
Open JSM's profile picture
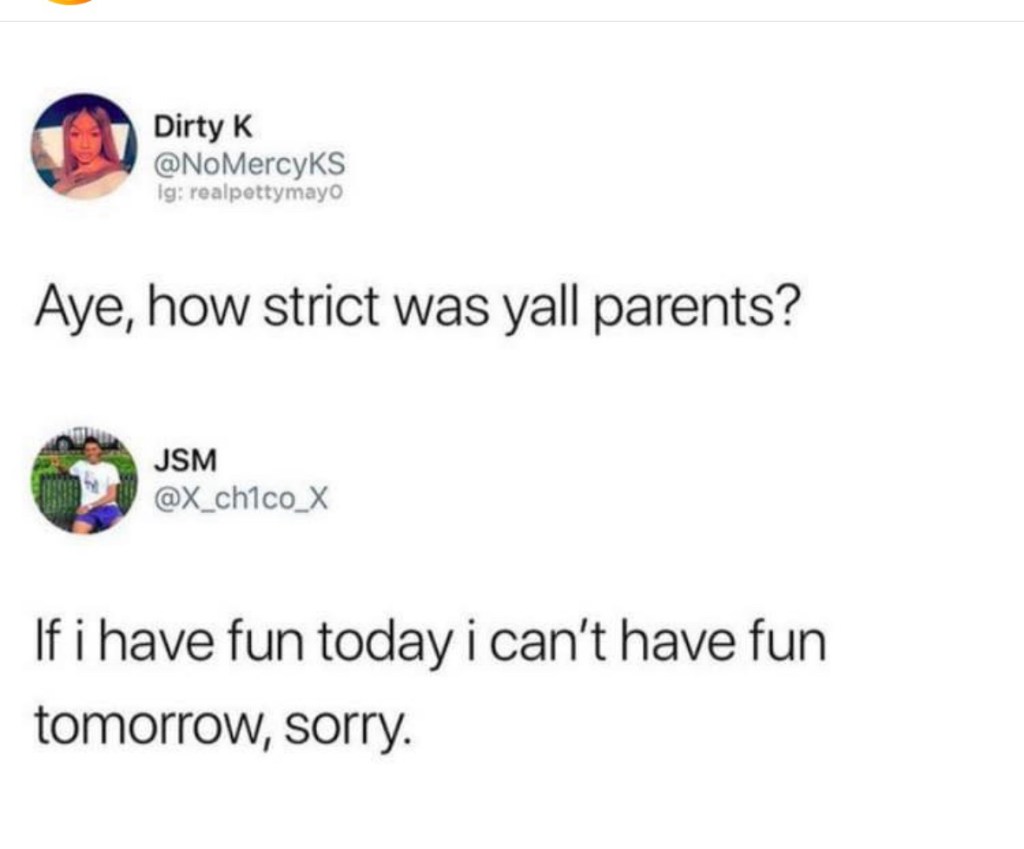click(84, 481)
